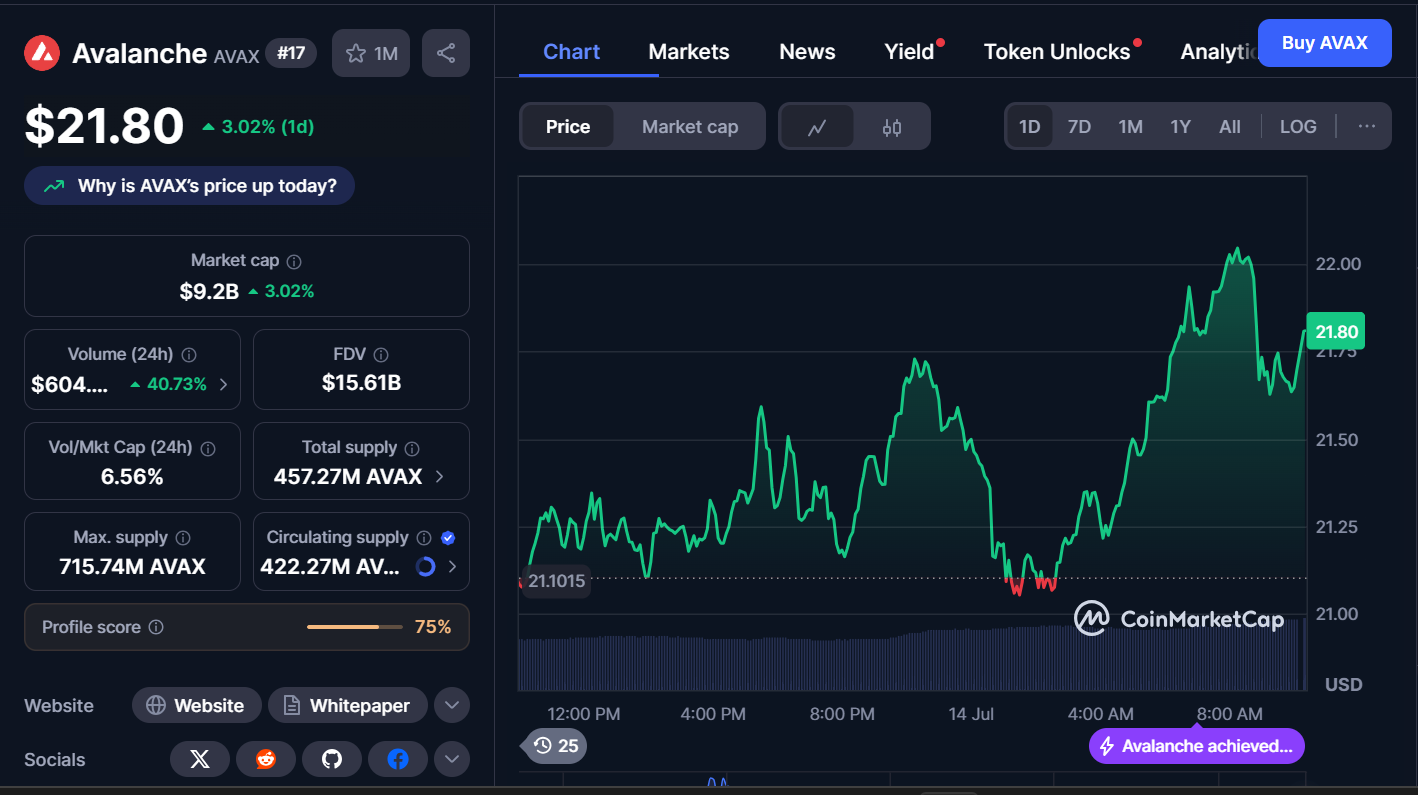The width and height of the screenshot is (1418, 795).
Task: Click the 21.1015 opening price label
Action: [x=557, y=581]
